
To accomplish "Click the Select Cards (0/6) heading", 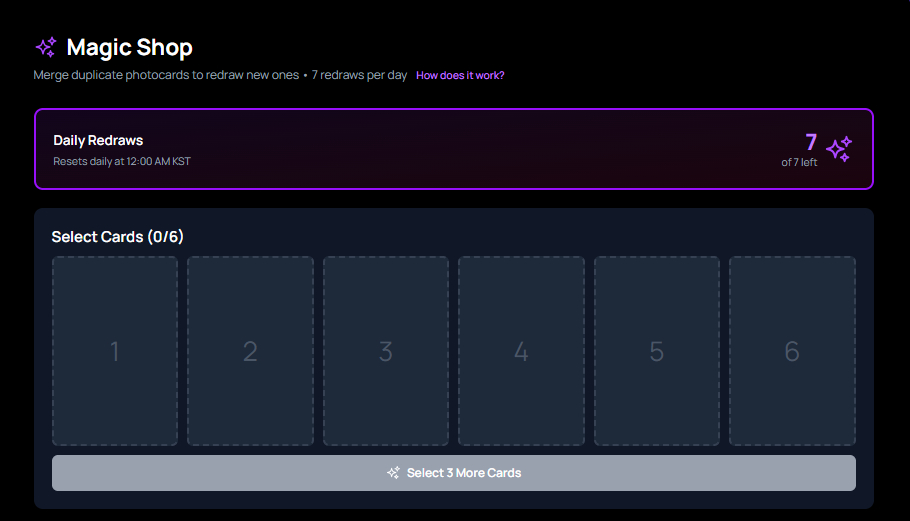I will tap(117, 237).
